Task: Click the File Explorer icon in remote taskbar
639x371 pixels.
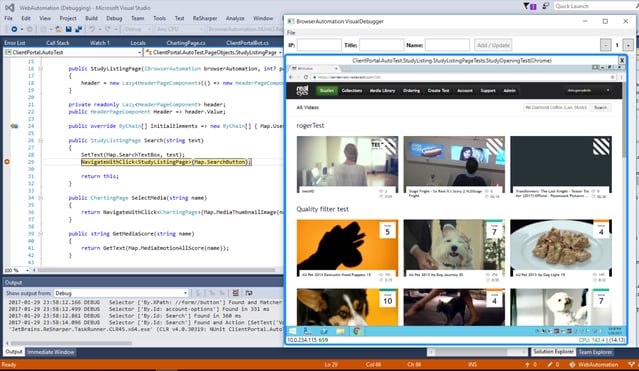Action: (340, 331)
